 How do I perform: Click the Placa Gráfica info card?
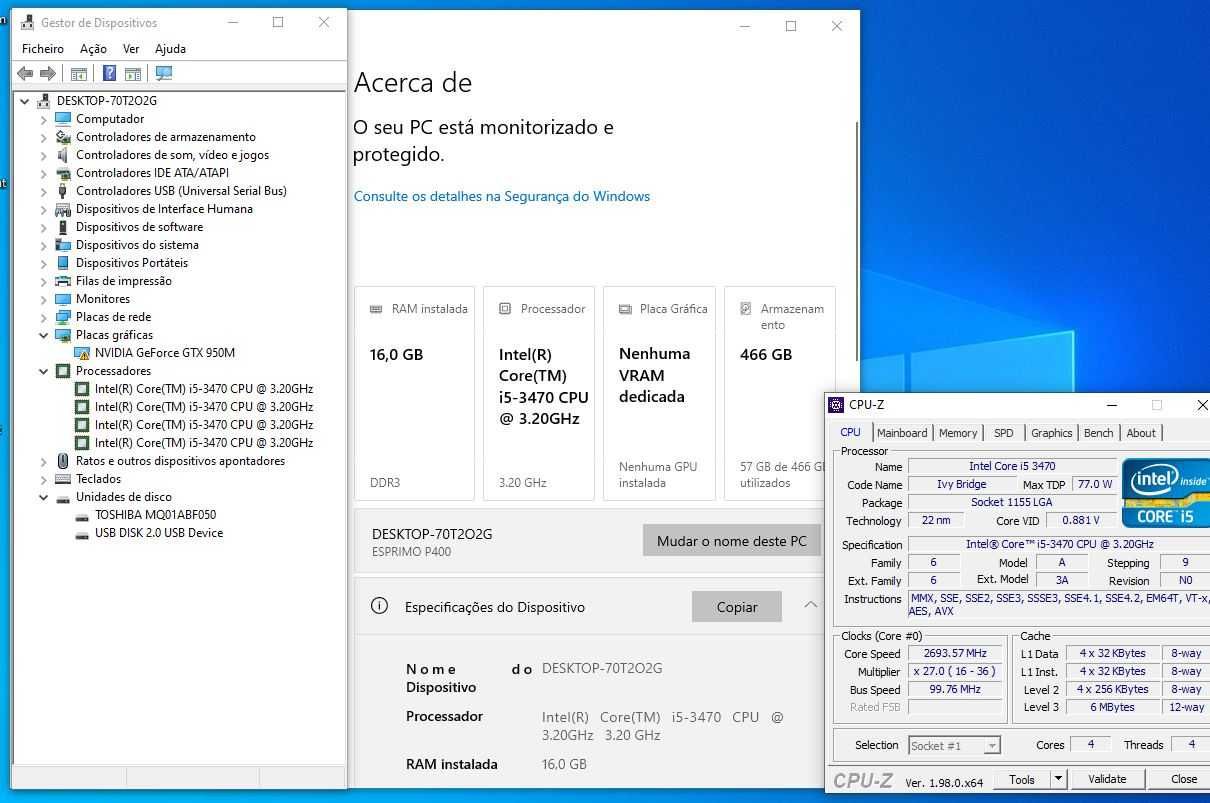660,393
